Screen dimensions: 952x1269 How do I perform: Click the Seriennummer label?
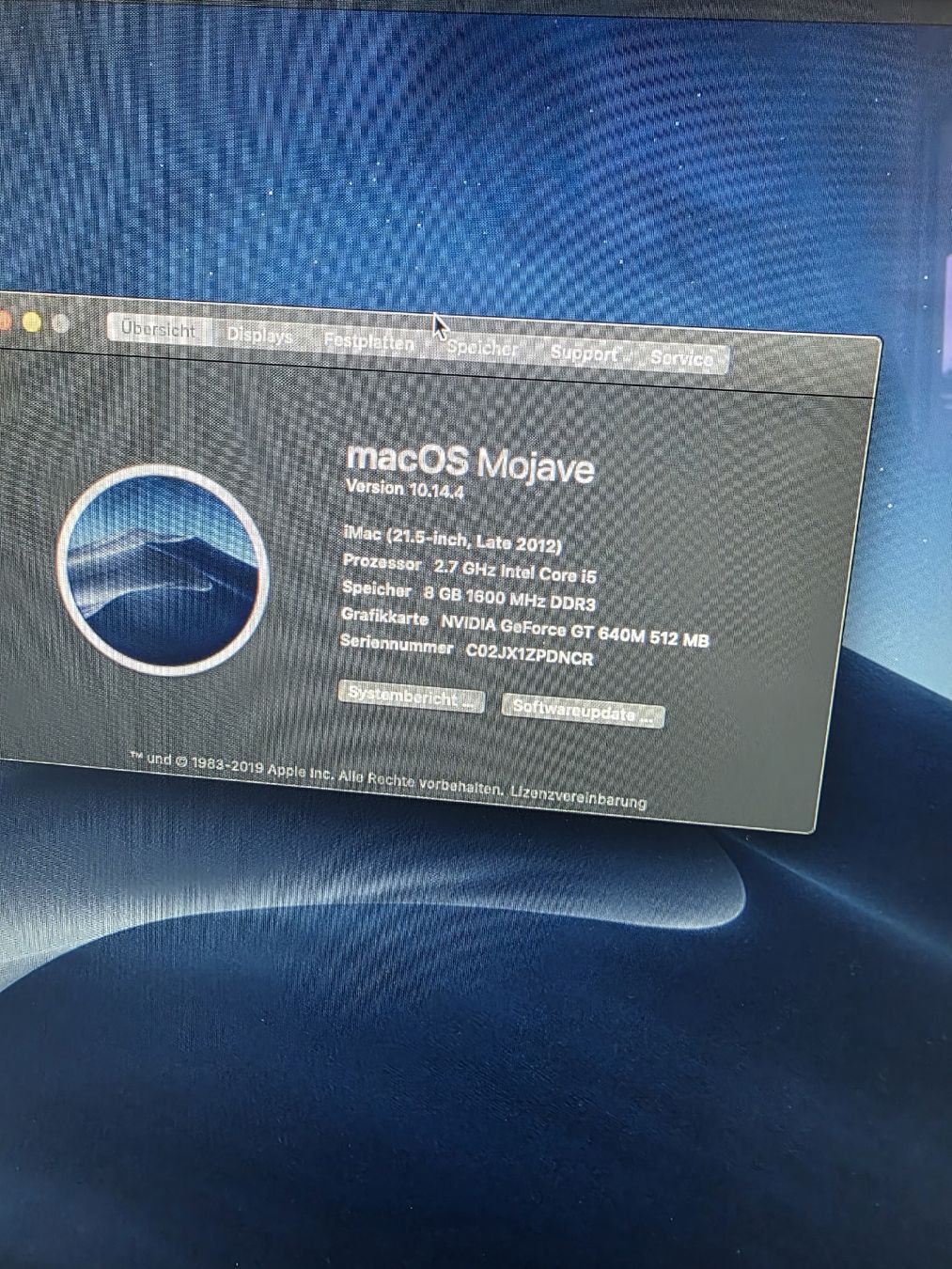click(x=397, y=644)
